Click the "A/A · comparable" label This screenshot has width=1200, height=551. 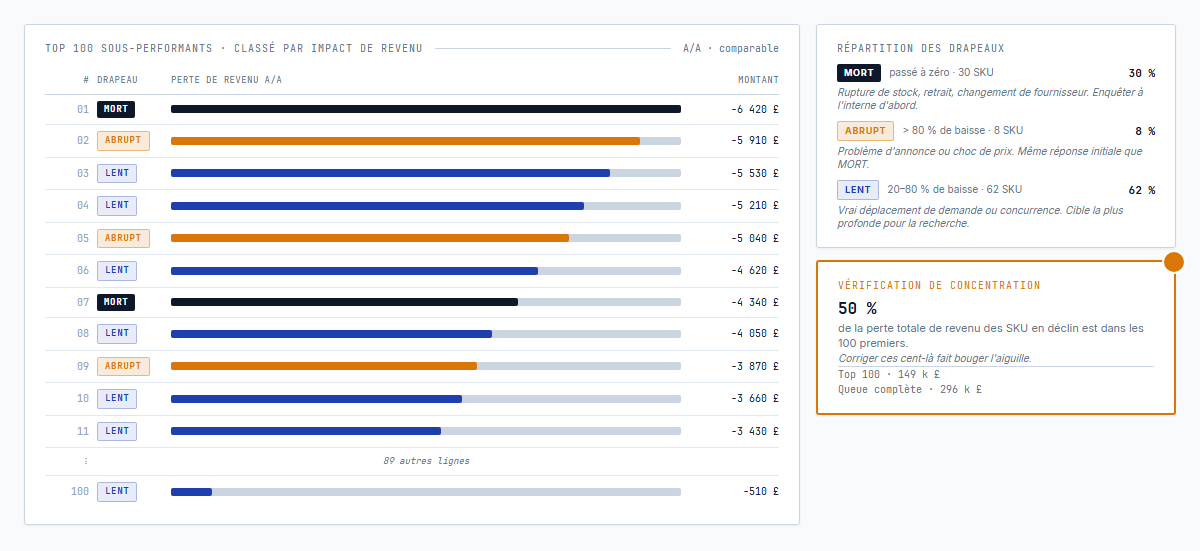[x=730, y=48]
